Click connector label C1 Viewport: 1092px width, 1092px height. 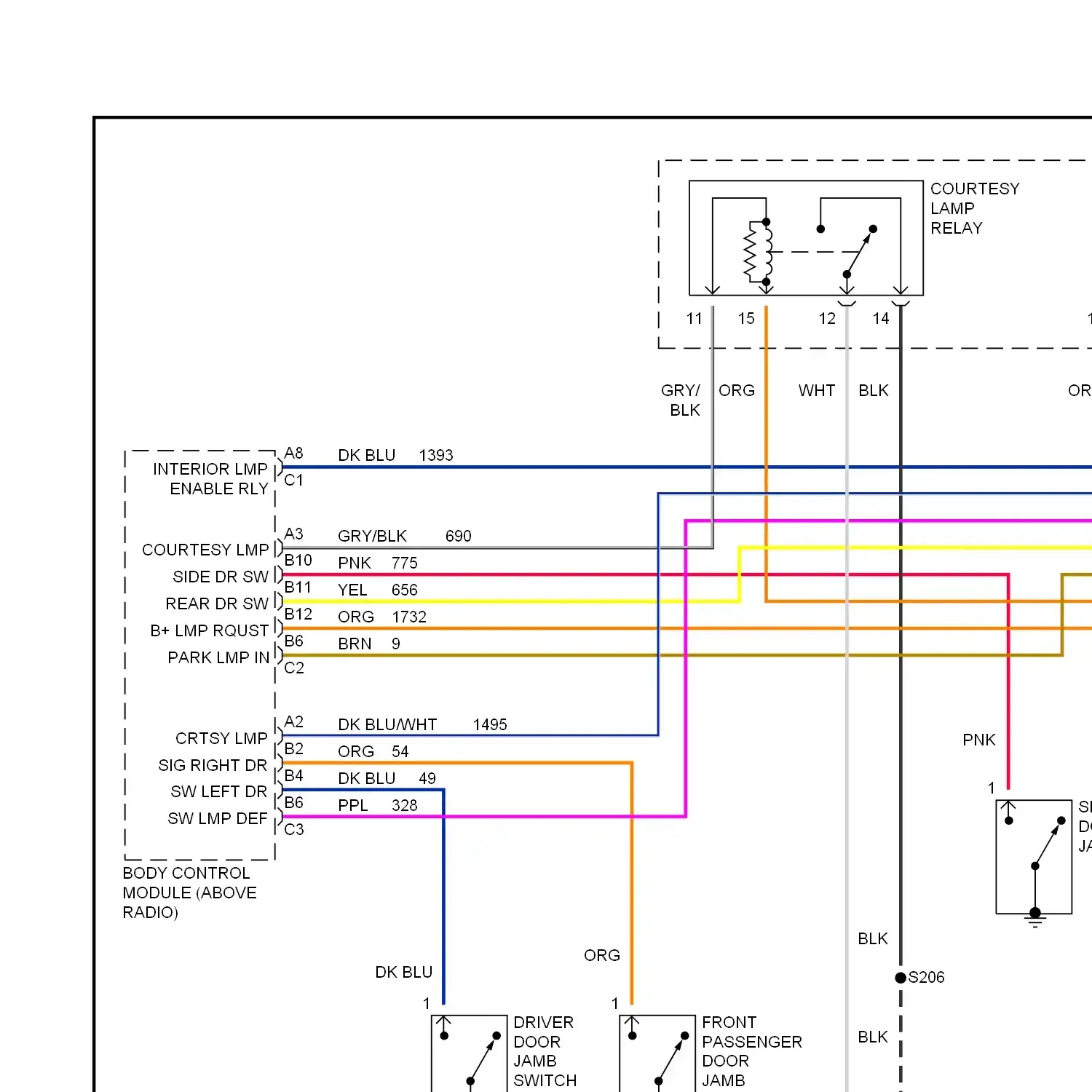[293, 480]
